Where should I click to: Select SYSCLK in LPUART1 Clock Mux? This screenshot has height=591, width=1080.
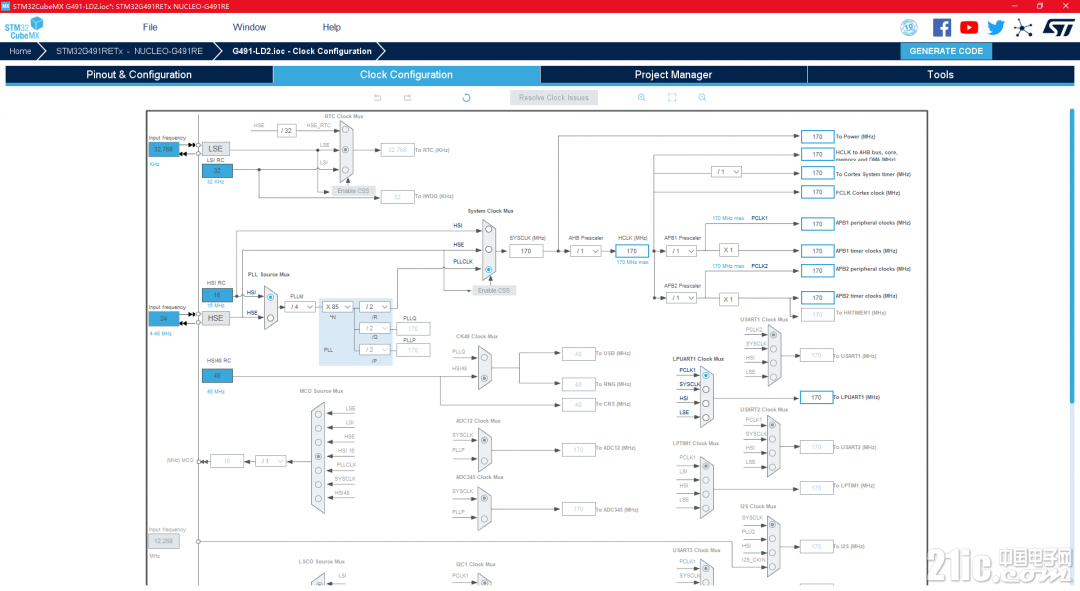point(706,389)
